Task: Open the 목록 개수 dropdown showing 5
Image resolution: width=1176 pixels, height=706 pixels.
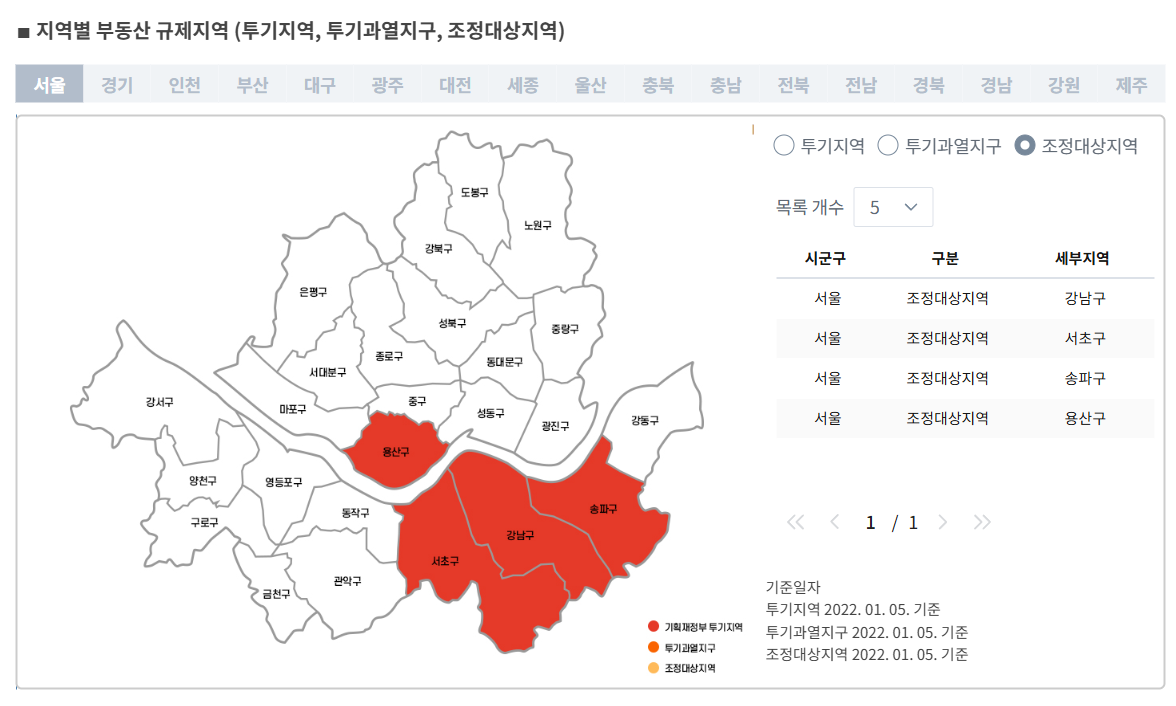Action: coord(893,207)
